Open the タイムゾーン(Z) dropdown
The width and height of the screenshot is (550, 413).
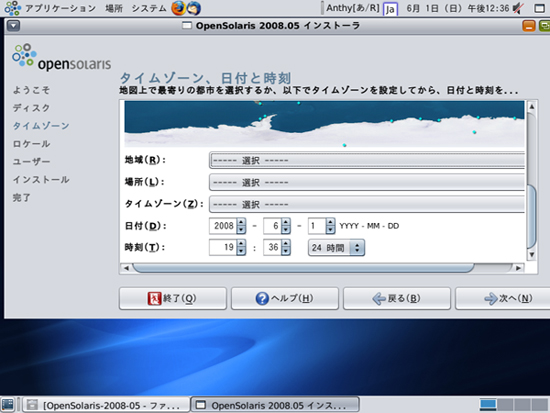(367, 204)
